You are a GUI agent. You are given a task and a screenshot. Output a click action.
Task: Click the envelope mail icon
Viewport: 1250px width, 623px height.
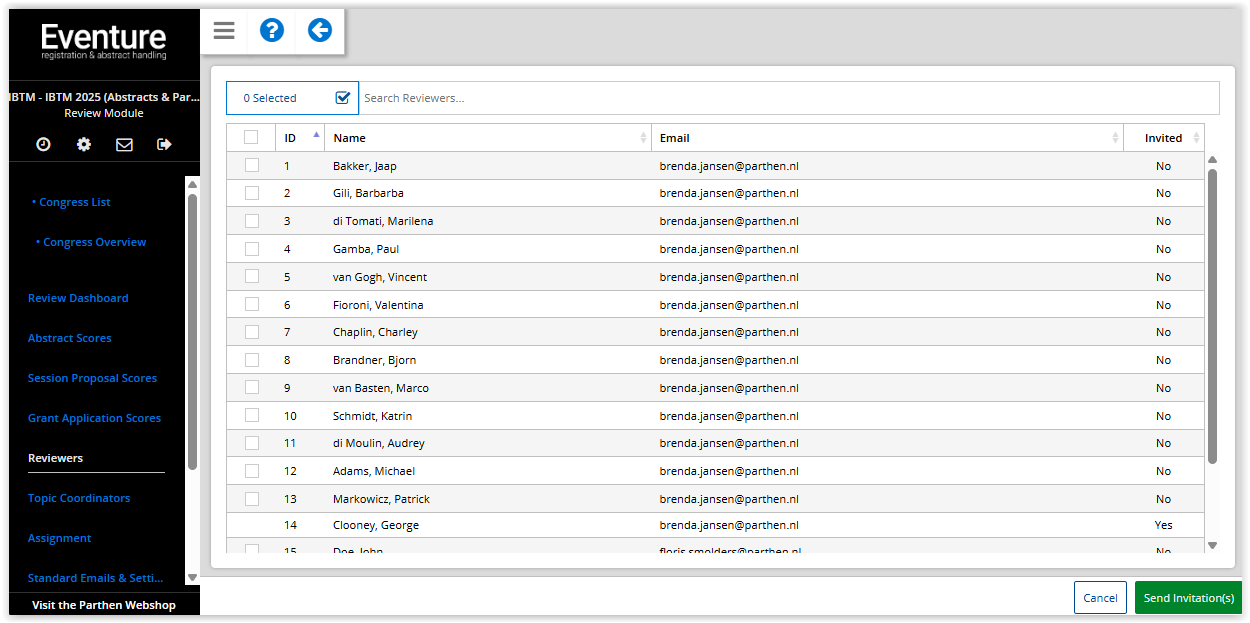(x=124, y=144)
